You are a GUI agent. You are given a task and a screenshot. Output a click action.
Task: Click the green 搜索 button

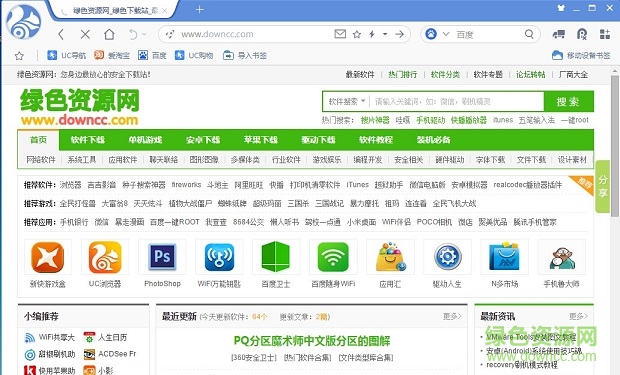[568, 102]
